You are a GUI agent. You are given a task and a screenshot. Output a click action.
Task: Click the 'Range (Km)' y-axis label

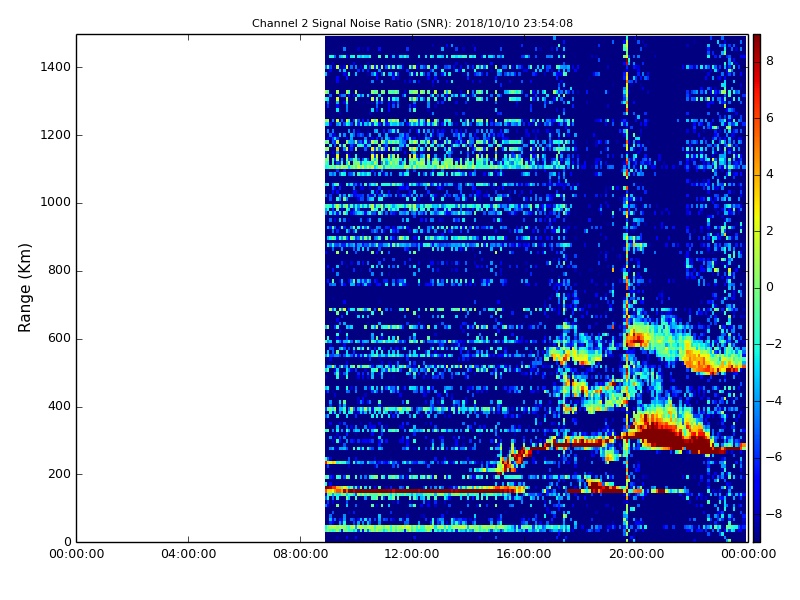24,288
